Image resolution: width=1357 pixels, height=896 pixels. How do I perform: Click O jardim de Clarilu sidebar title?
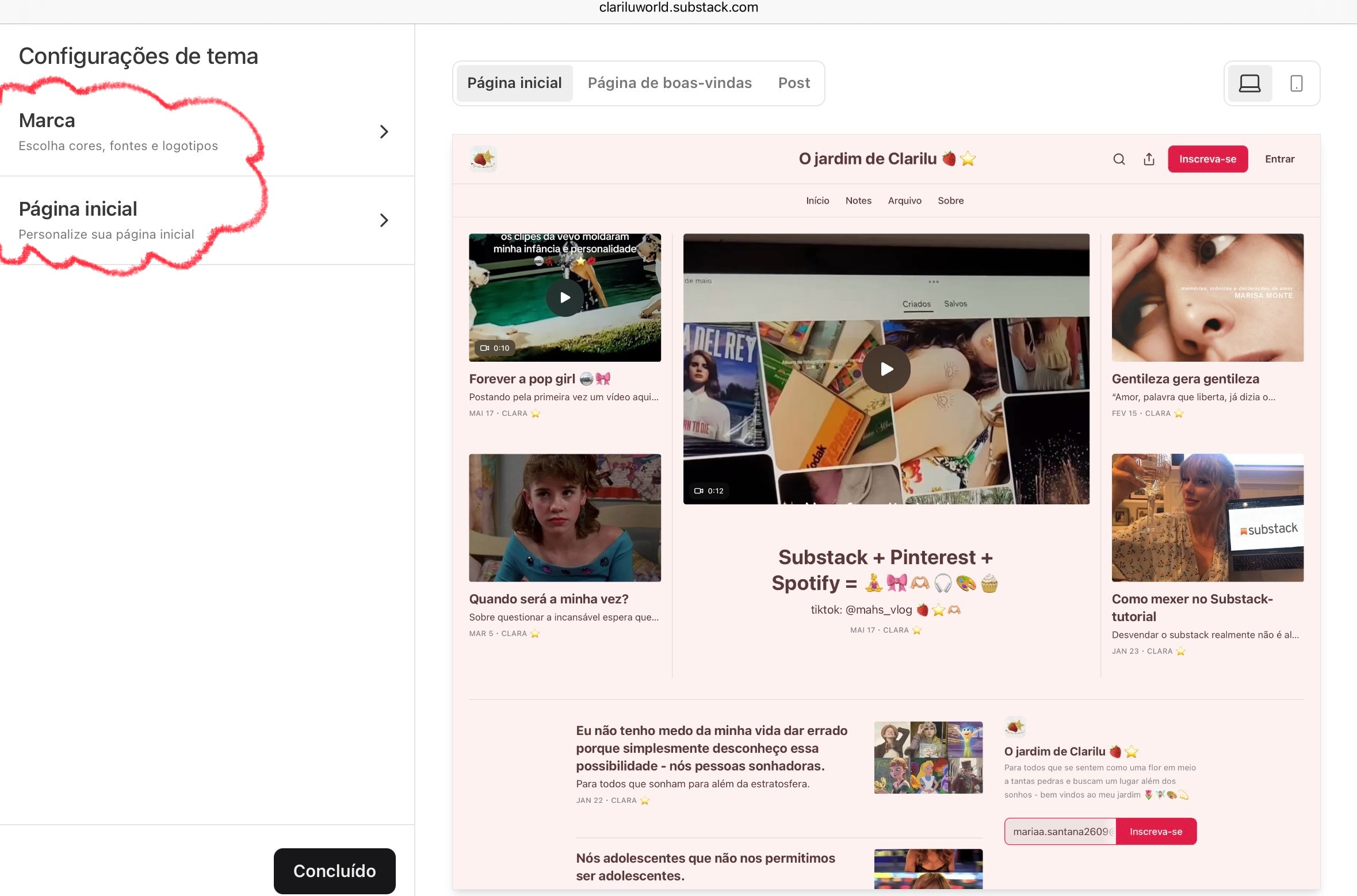(x=1071, y=751)
